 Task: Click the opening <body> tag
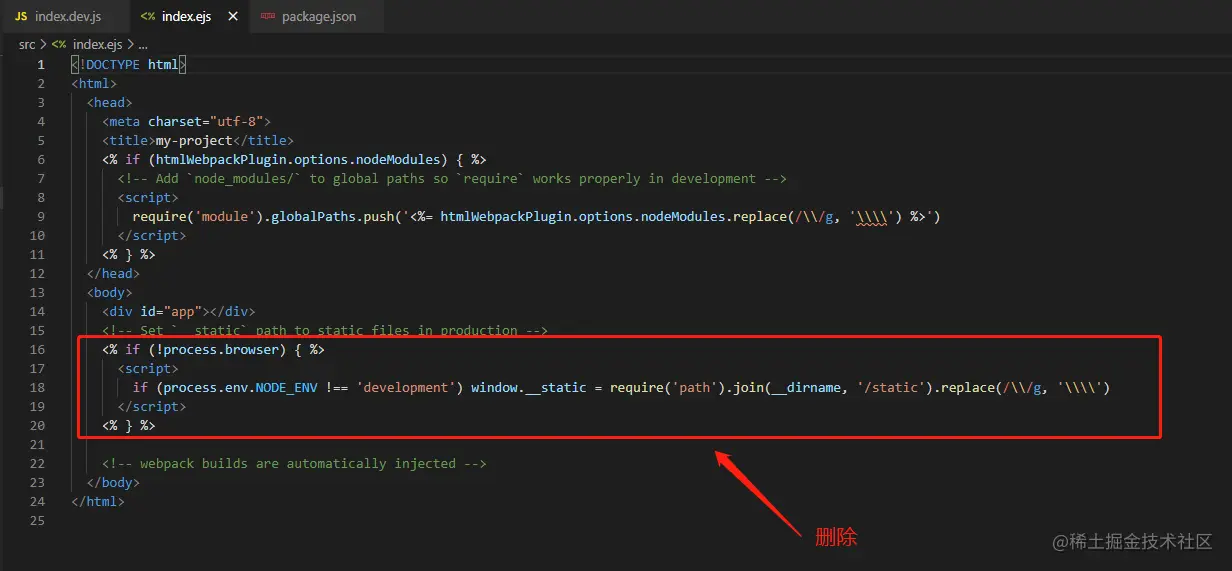point(109,293)
